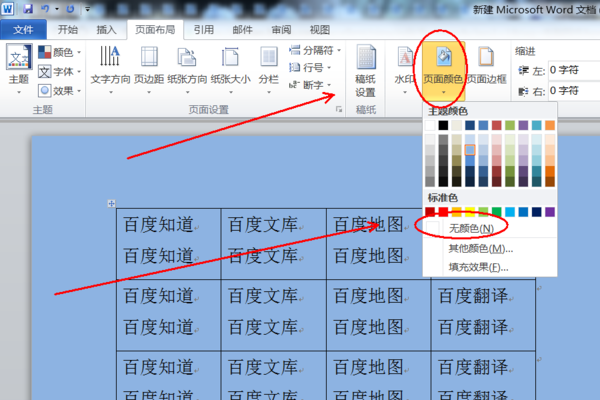Open Page Borders (页面边框) dialog

tap(486, 65)
